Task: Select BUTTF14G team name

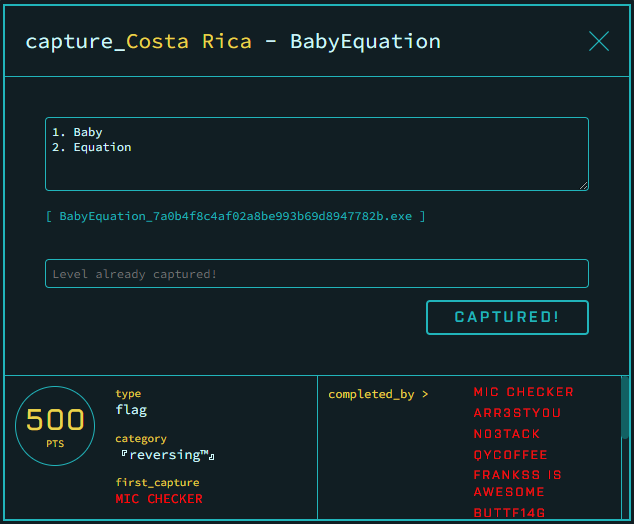Action: (509, 513)
